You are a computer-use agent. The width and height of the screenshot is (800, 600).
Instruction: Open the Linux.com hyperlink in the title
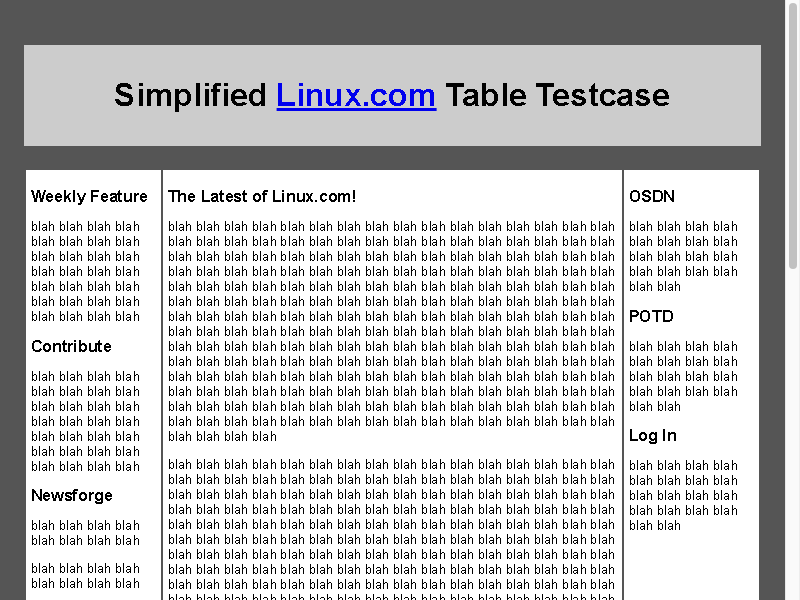356,95
